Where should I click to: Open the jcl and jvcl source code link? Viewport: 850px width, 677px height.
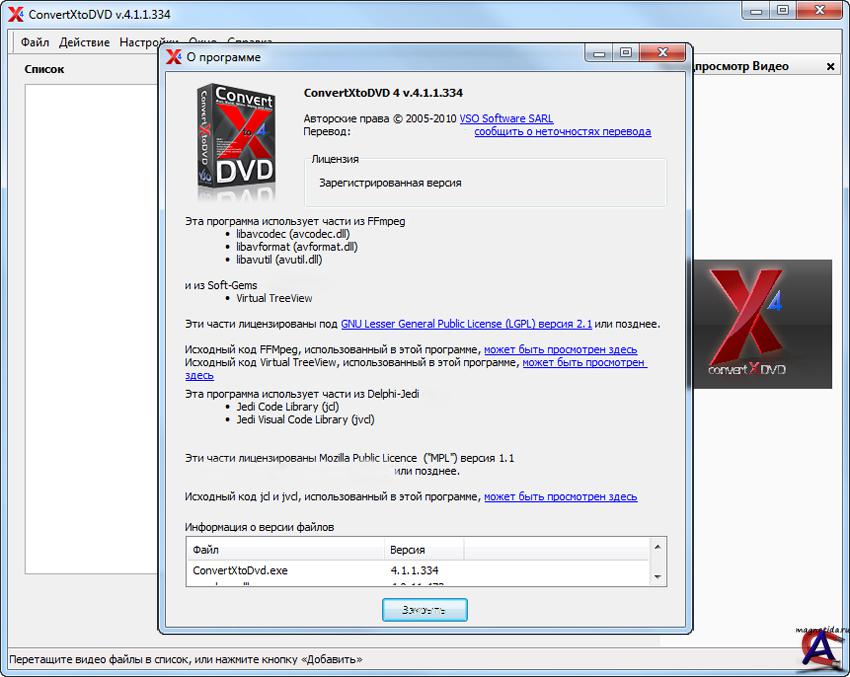560,497
